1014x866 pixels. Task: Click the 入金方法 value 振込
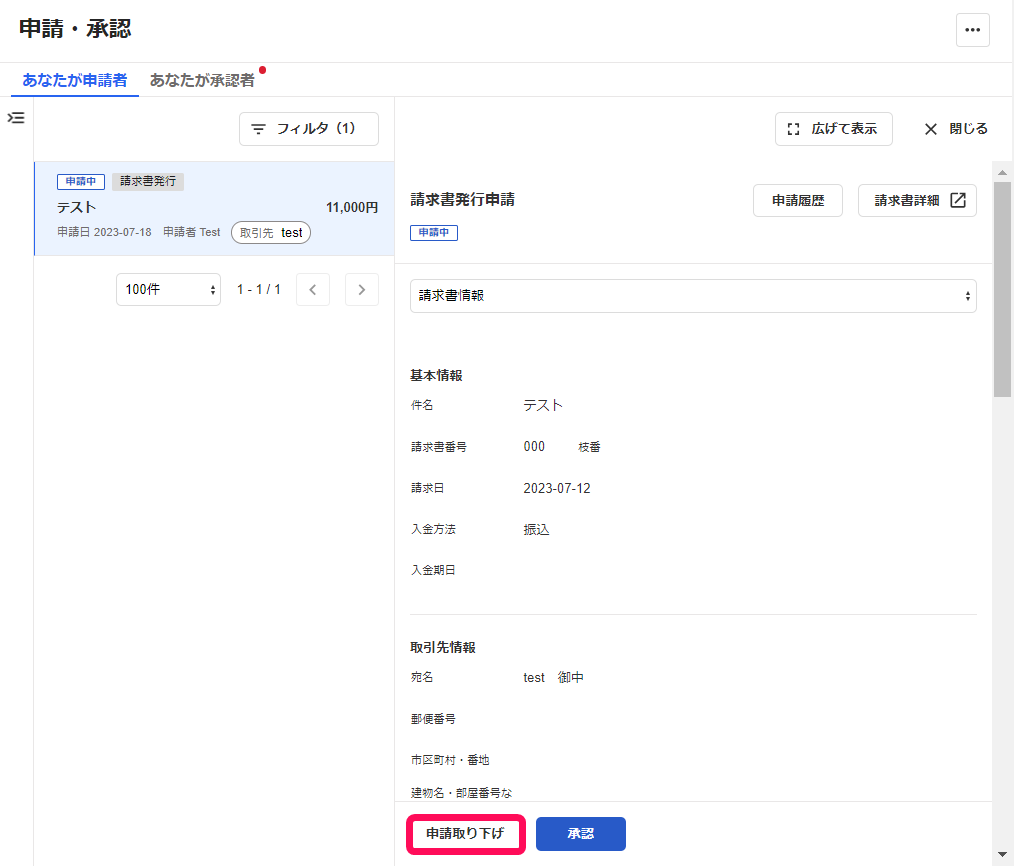[x=536, y=530]
